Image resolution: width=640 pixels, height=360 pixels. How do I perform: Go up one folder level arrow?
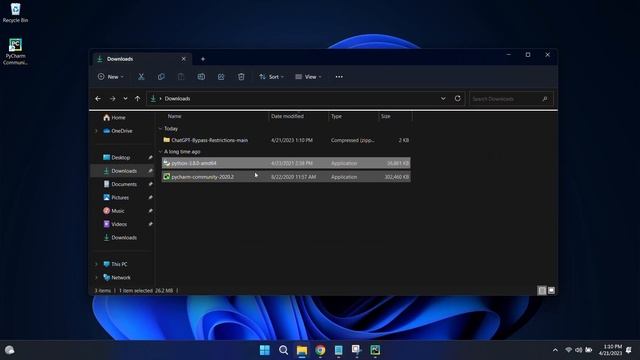[x=138, y=99]
